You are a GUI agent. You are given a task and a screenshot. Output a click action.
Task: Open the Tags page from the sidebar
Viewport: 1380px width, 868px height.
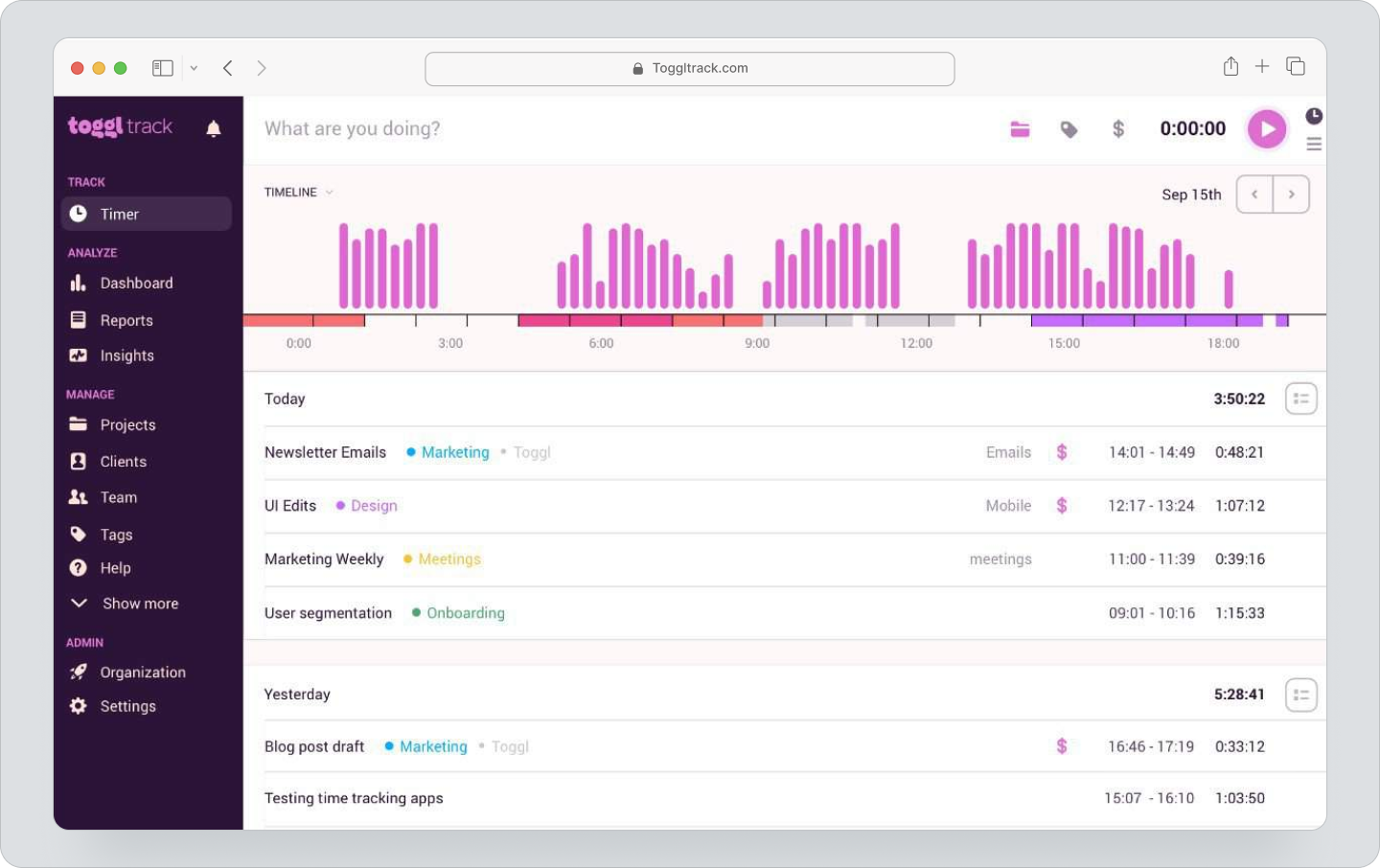[116, 535]
